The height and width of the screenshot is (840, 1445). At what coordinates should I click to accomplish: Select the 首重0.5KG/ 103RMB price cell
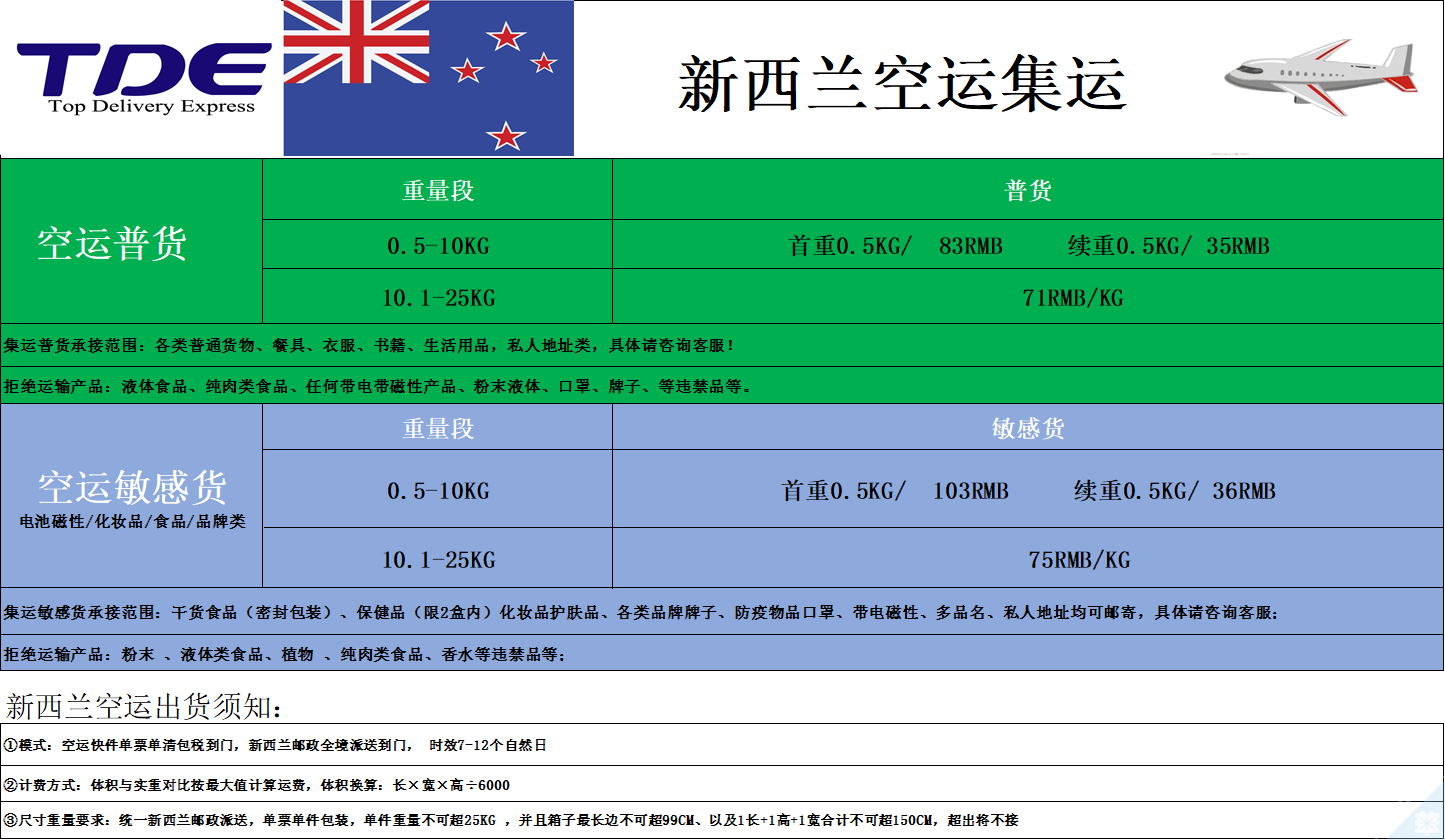point(1027,490)
